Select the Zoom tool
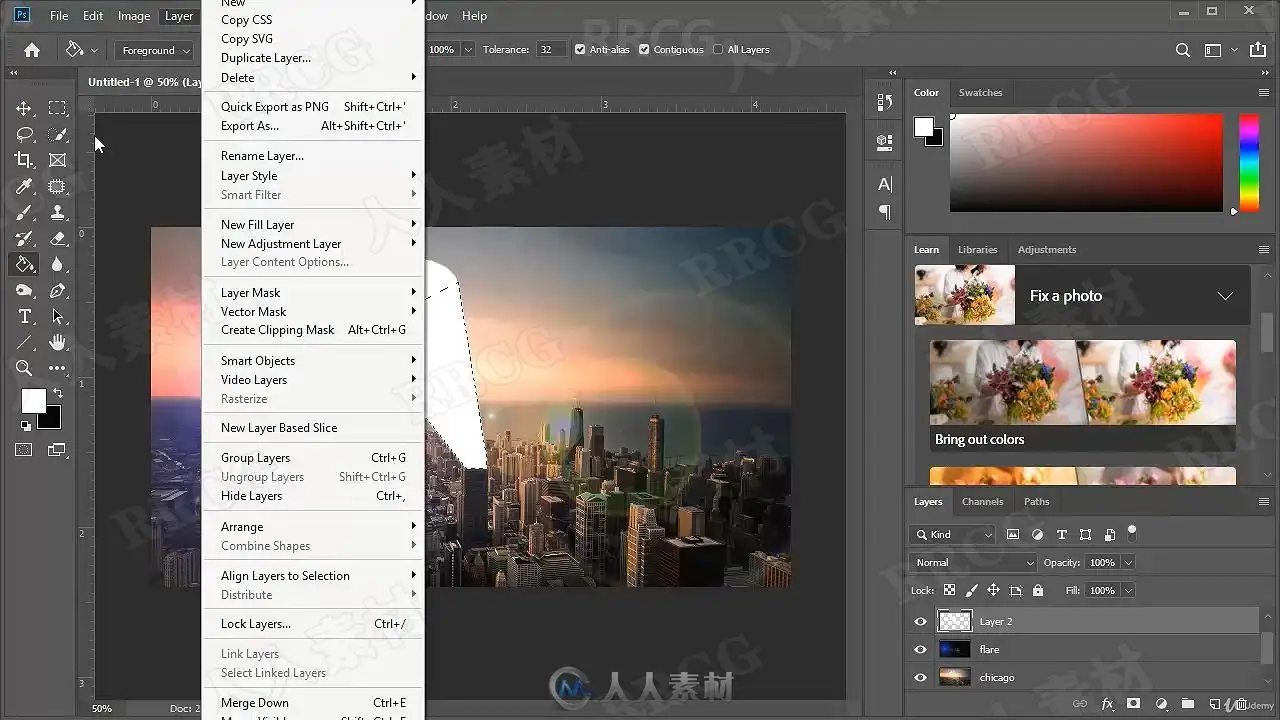Screen dimensions: 1280x720 [24, 368]
